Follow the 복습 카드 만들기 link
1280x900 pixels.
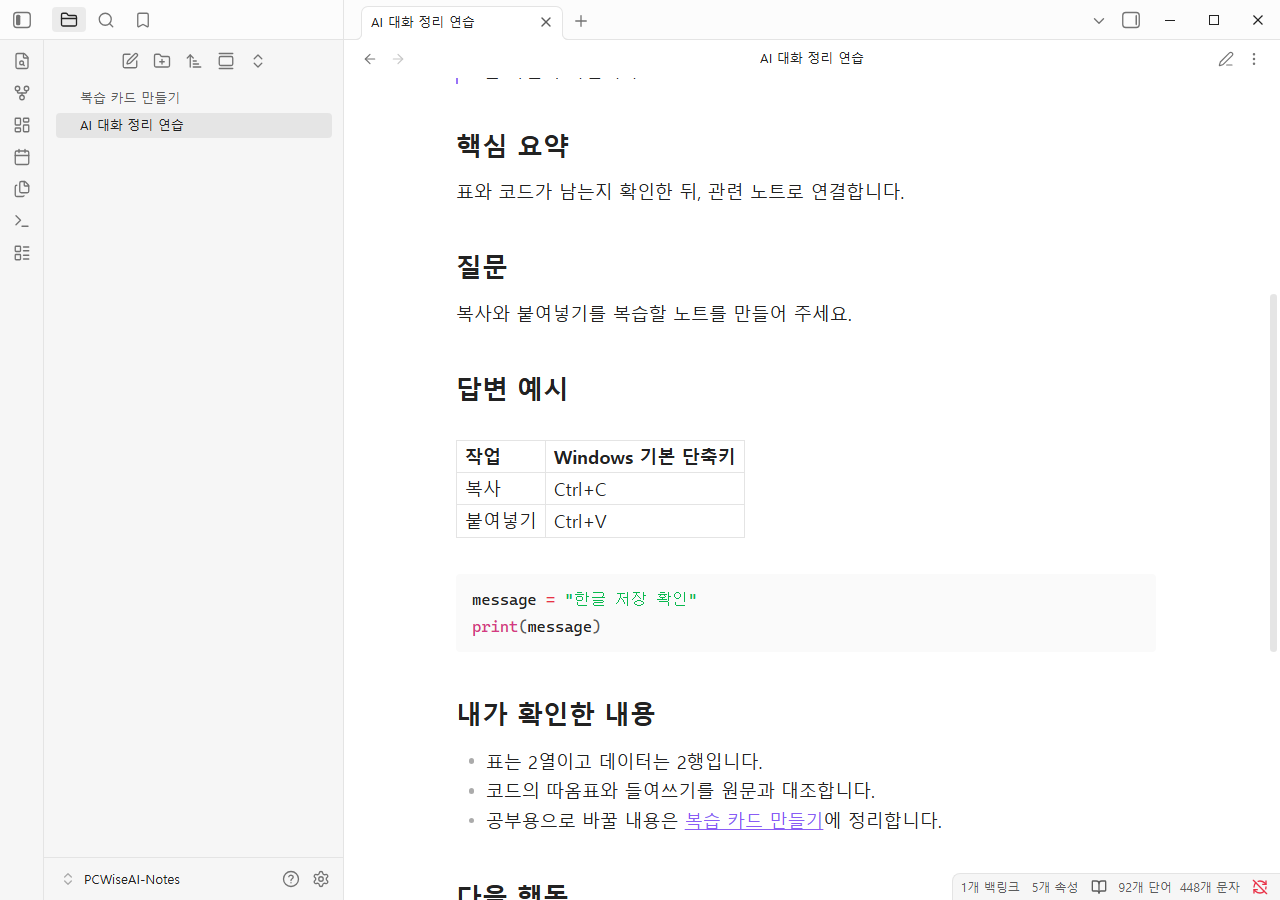pos(754,821)
